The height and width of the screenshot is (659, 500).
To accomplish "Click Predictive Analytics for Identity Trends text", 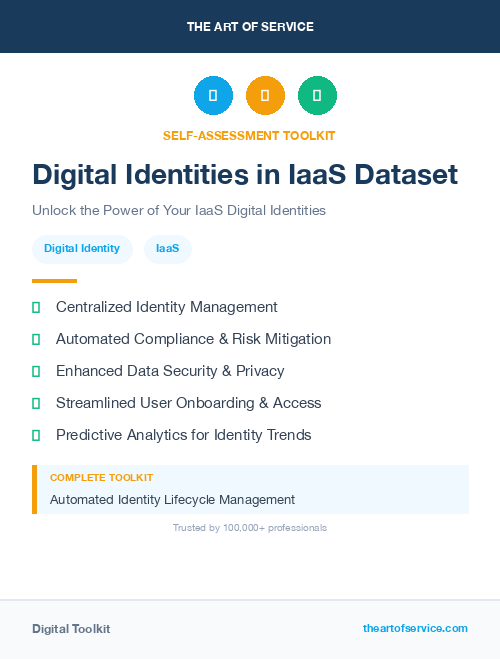I will 184,435.
